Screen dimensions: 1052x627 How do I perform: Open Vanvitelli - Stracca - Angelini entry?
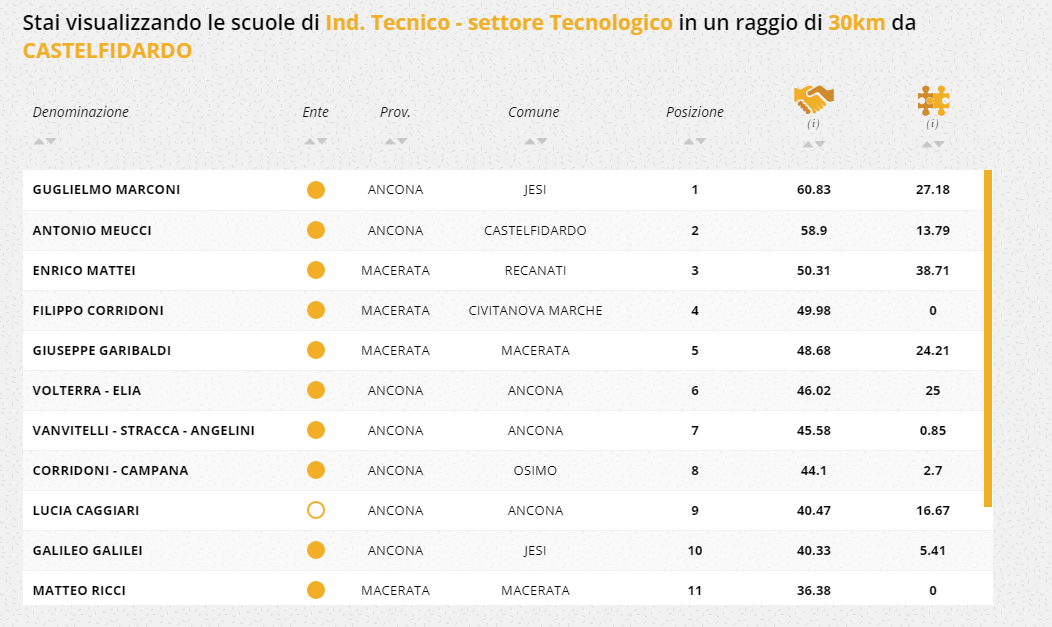pos(143,430)
